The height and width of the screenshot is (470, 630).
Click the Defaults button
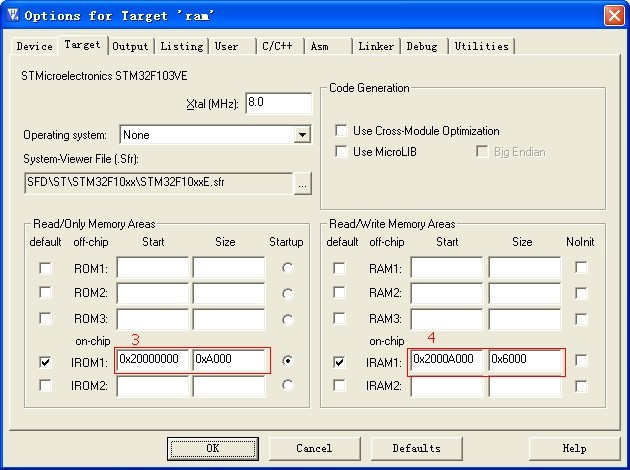click(416, 448)
